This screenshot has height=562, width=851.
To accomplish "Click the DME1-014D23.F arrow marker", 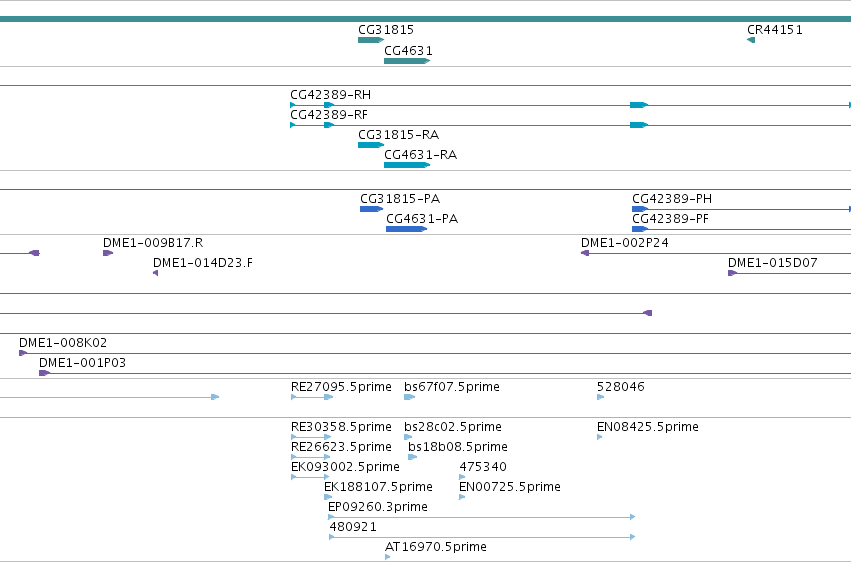I will coord(156,273).
